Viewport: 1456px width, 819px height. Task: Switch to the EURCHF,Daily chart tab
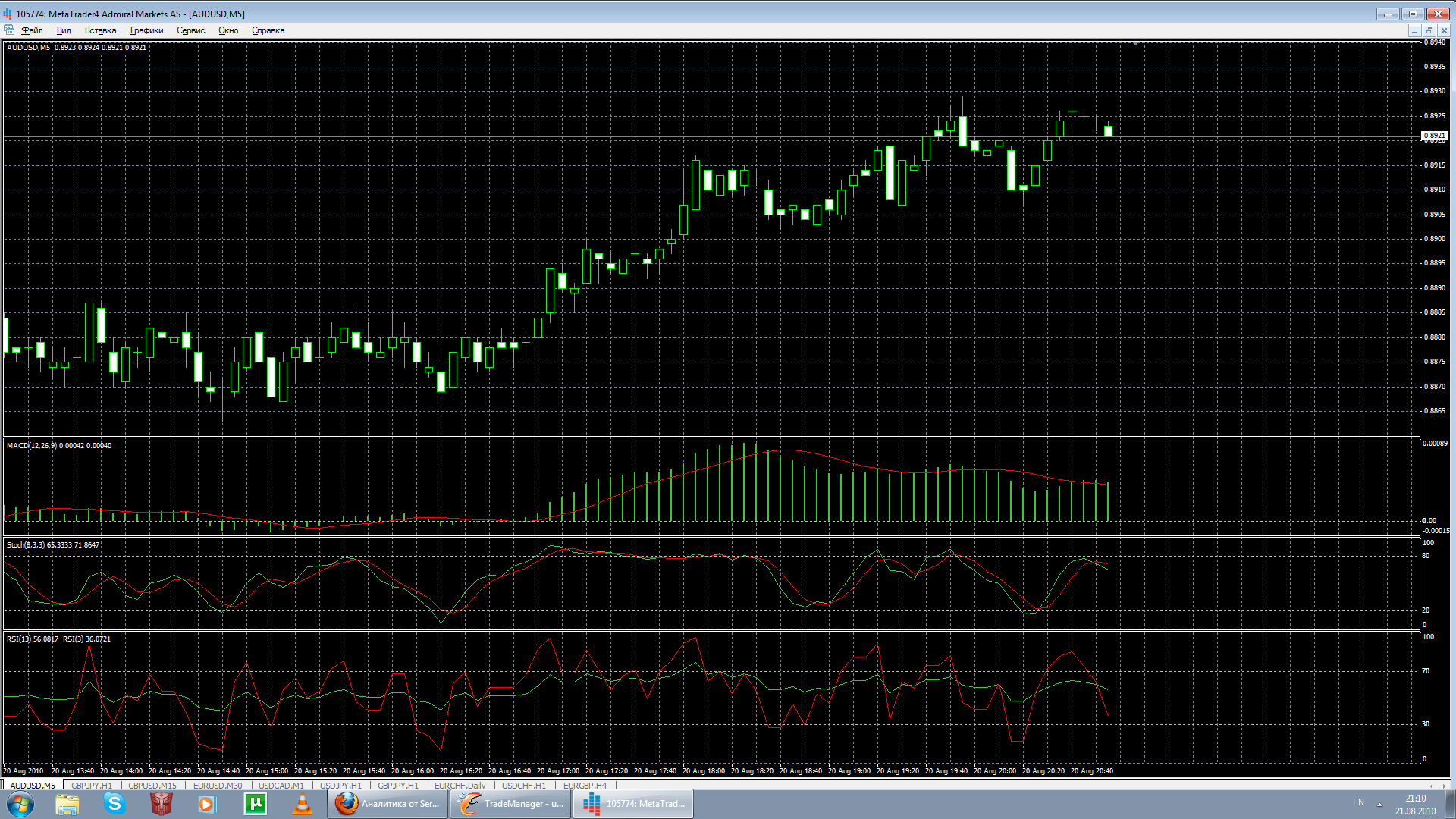(x=460, y=786)
